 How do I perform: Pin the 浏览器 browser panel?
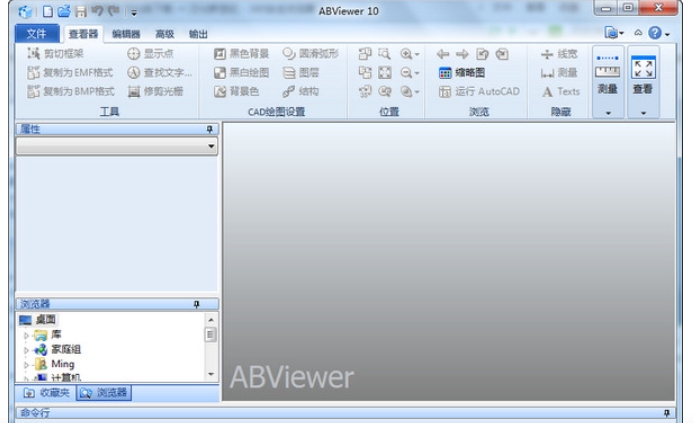coord(197,304)
